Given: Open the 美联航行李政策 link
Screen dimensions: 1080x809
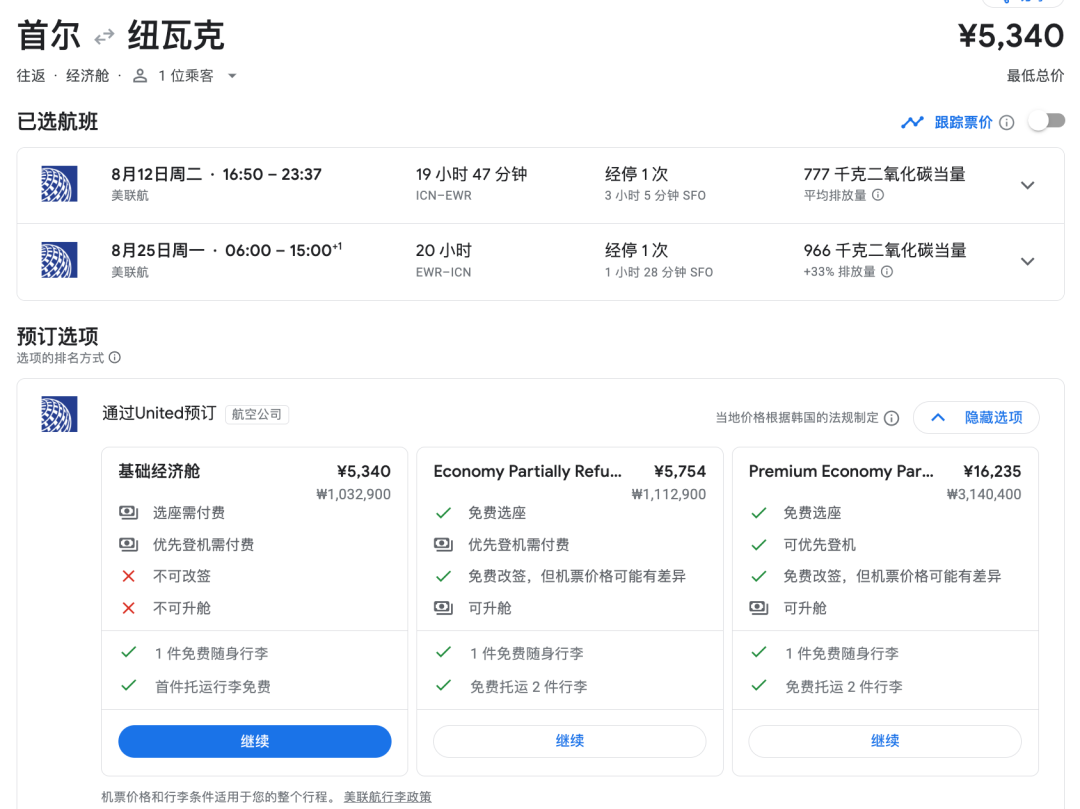Looking at the screenshot, I should (388, 797).
